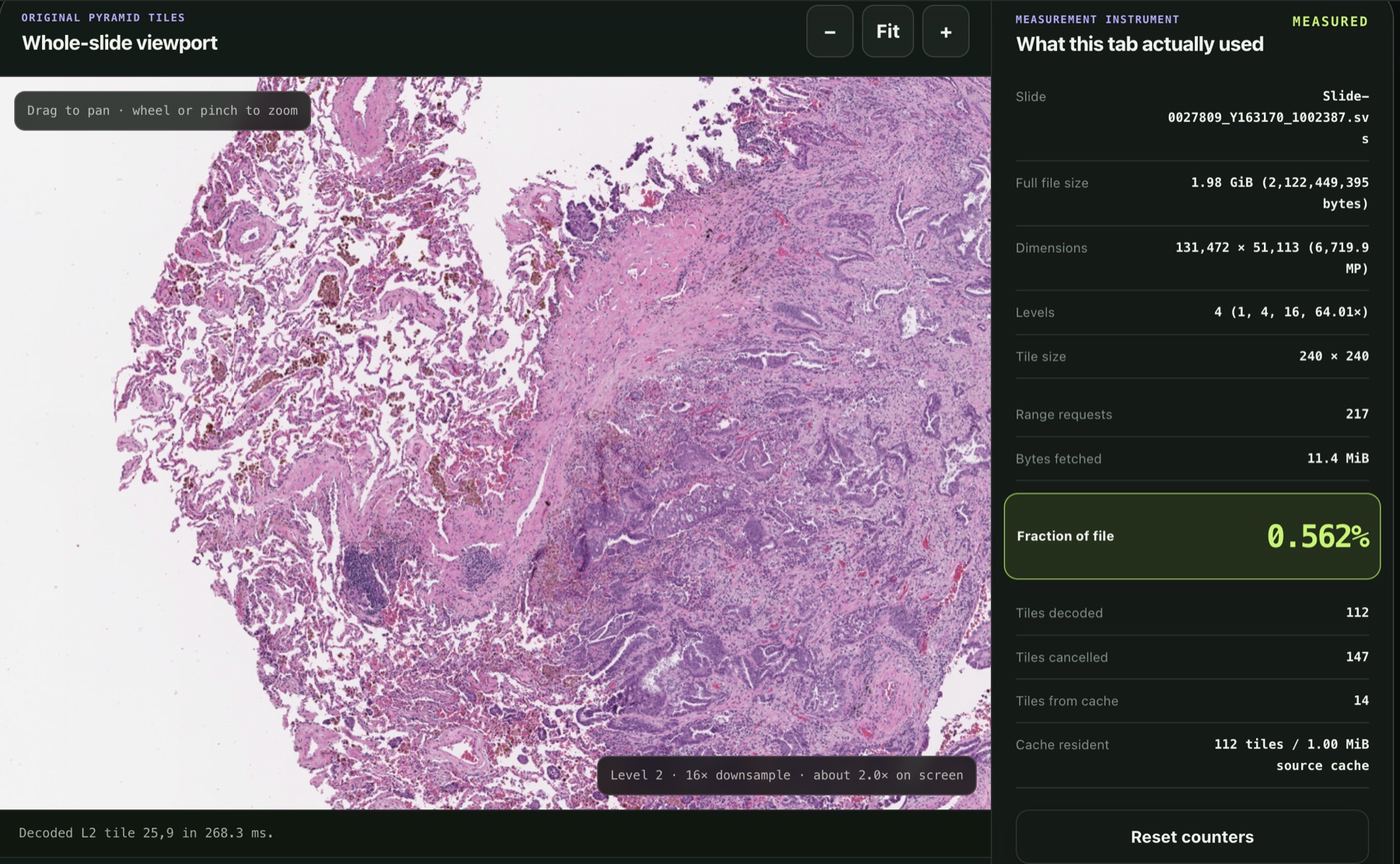This screenshot has height=864, width=1400.
Task: Click the 'Bytes fetched' label
Action: pos(1058,458)
